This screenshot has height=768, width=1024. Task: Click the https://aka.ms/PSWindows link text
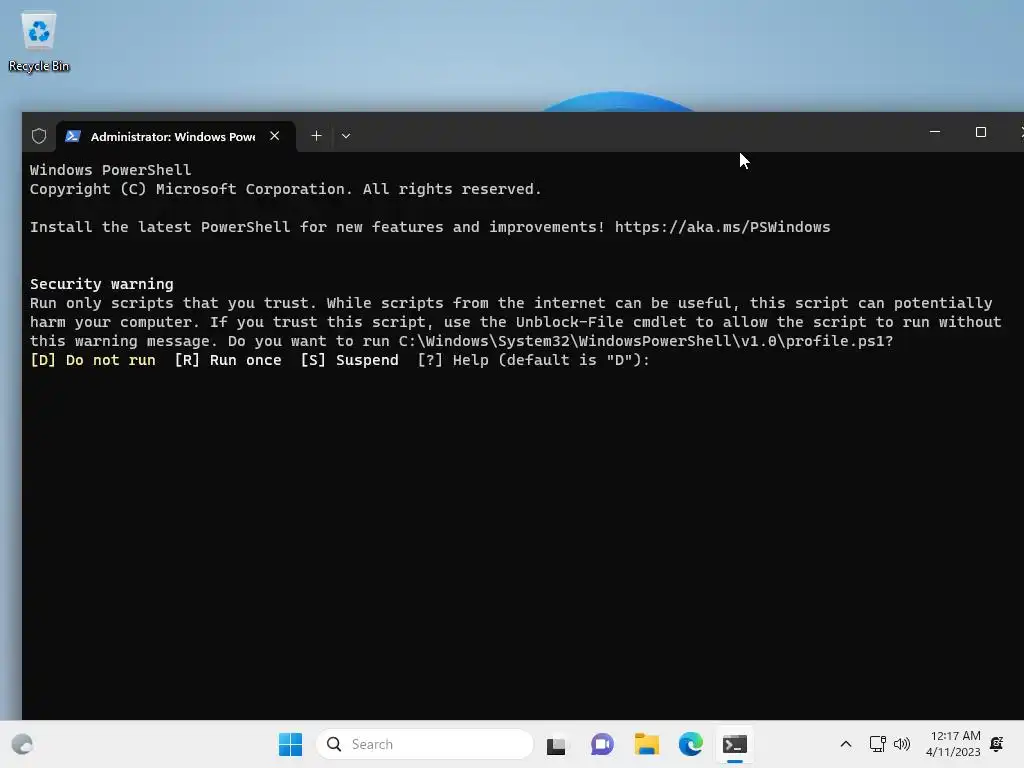tap(722, 227)
